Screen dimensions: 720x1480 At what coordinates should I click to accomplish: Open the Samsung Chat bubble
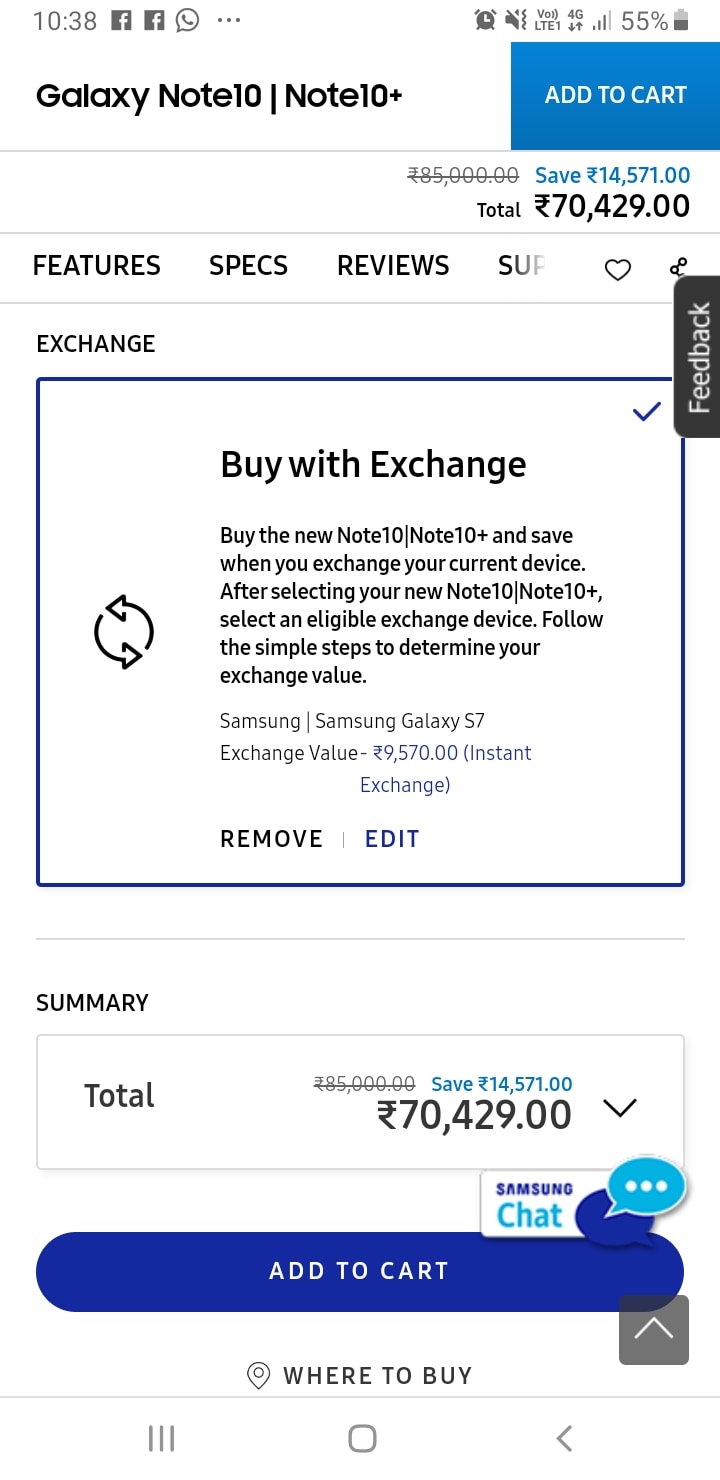click(584, 1204)
